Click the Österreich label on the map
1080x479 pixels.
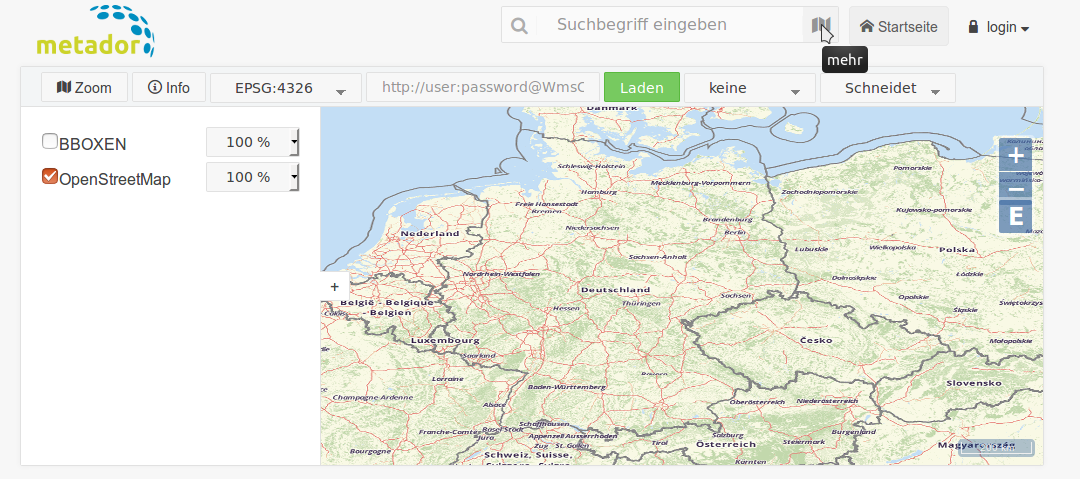(725, 444)
